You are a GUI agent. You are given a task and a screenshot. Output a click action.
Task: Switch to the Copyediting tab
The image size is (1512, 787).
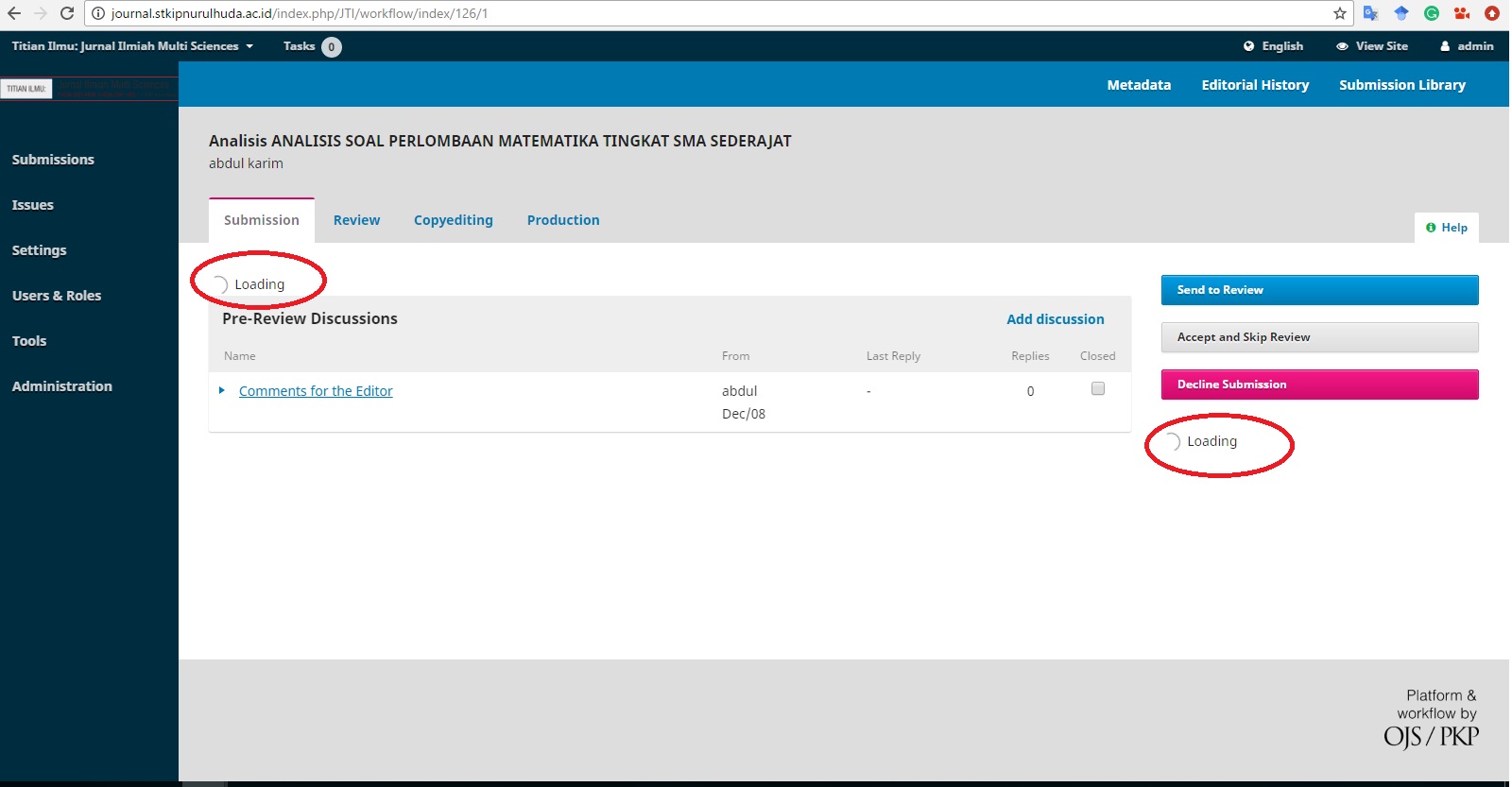point(453,220)
